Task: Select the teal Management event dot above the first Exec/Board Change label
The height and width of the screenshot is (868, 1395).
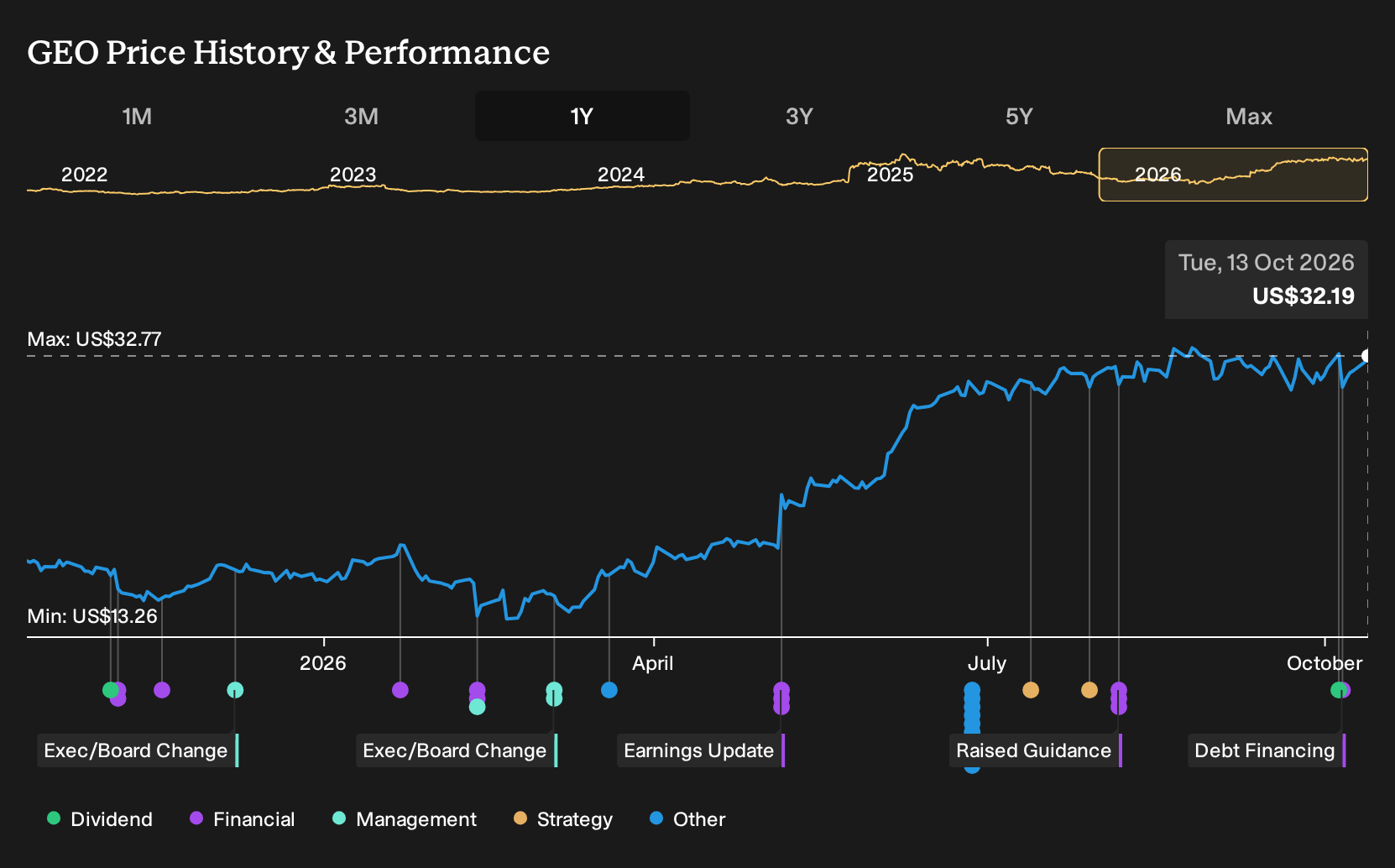Action: click(x=235, y=690)
